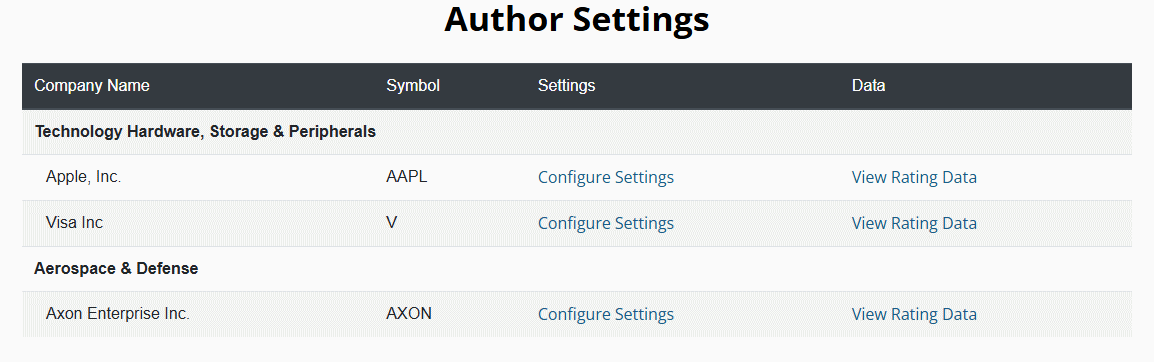Select the Technology Hardware, Storage & Peripherals group row
The height and width of the screenshot is (362, 1154).
(x=577, y=132)
